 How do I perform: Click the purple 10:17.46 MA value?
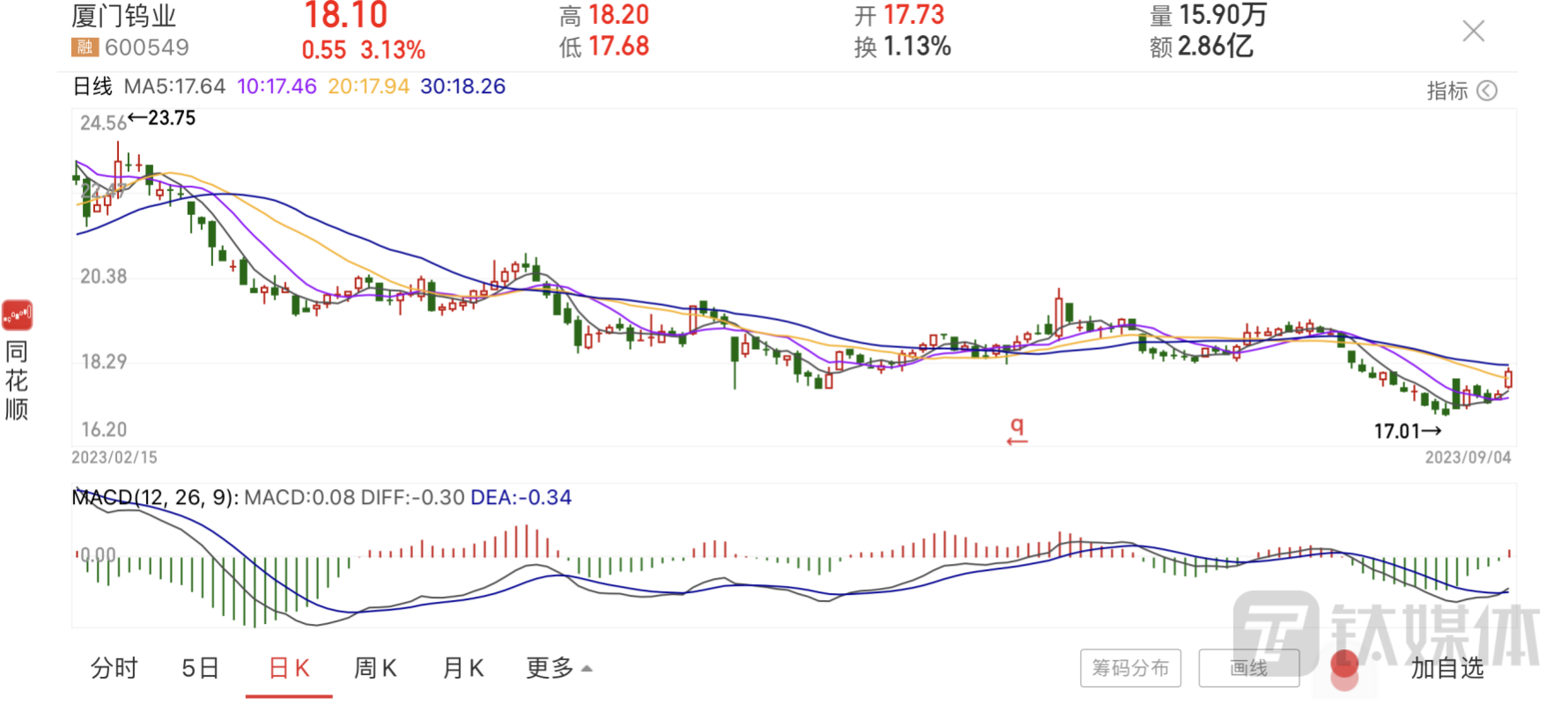tap(277, 86)
